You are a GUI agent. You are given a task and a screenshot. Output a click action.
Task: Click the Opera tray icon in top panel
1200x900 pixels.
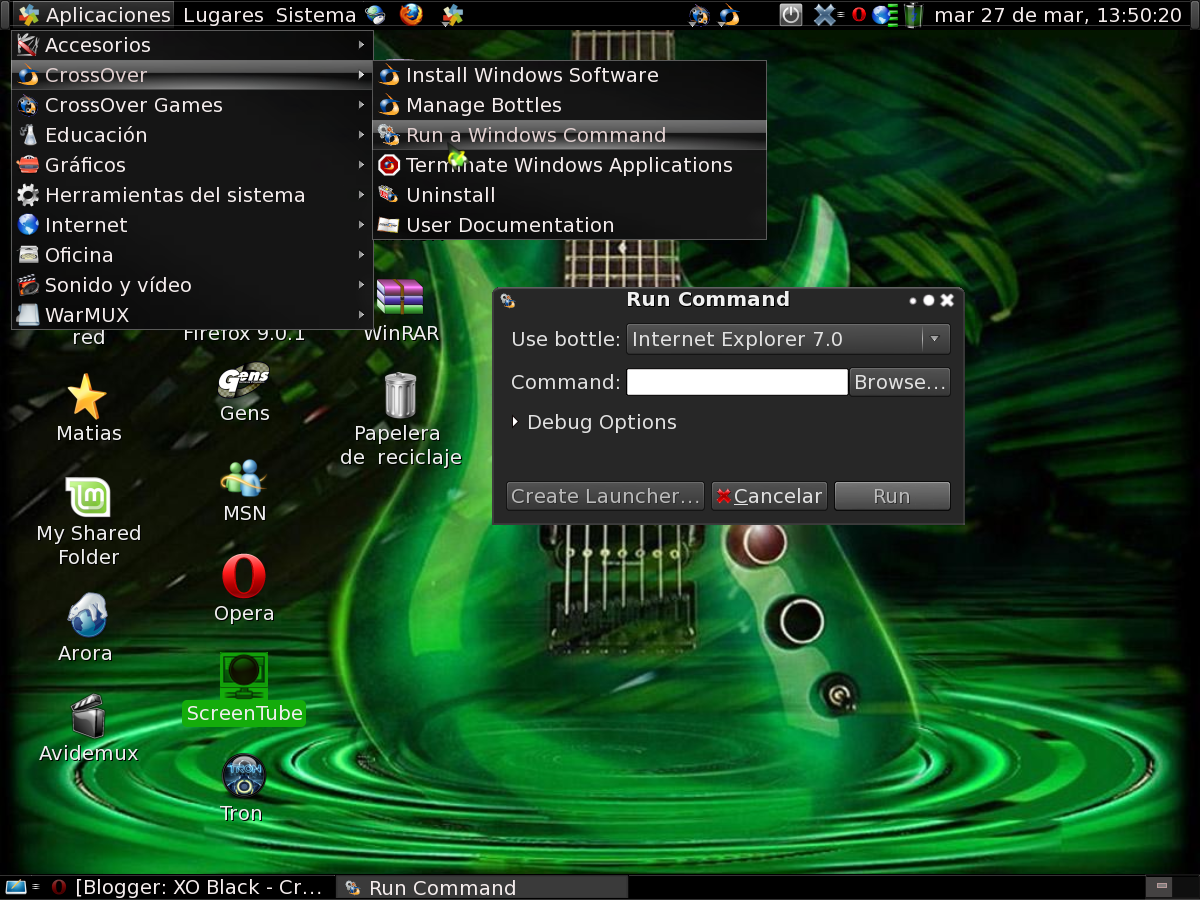[x=858, y=15]
